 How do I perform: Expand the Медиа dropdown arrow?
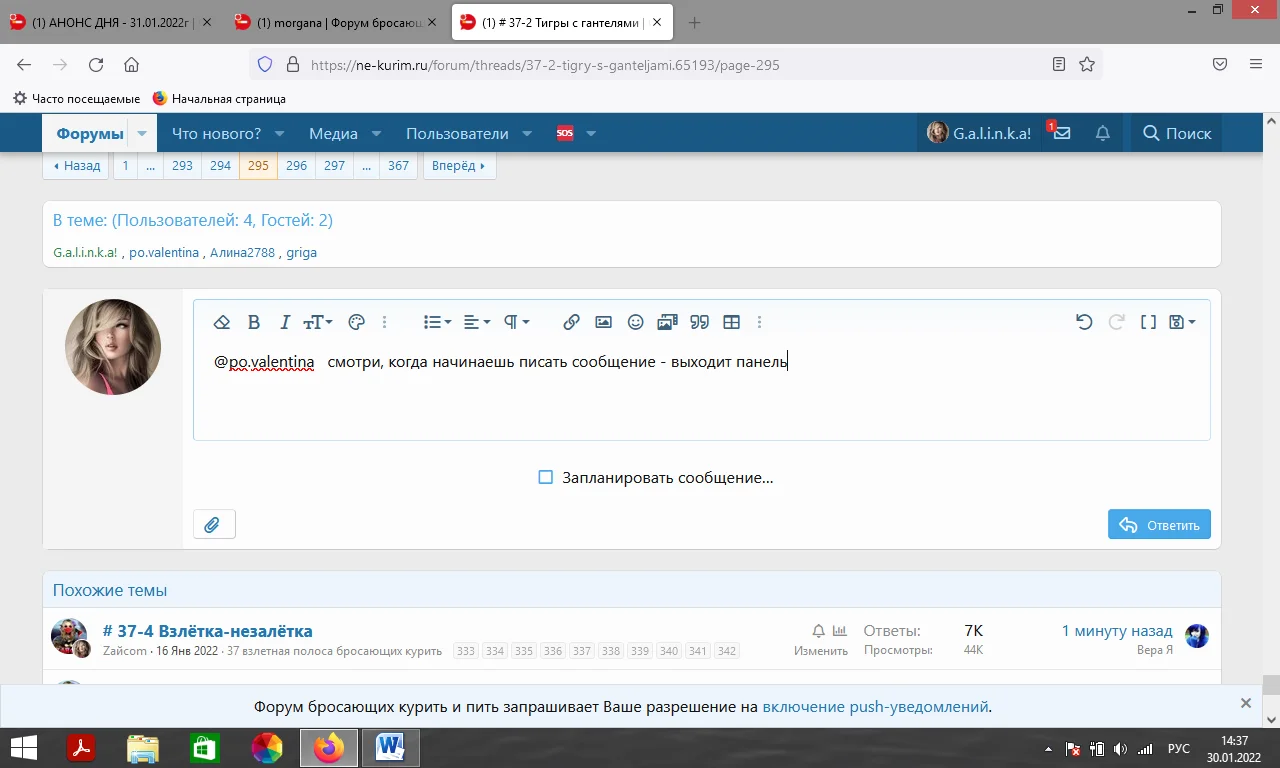pyautogui.click(x=376, y=133)
